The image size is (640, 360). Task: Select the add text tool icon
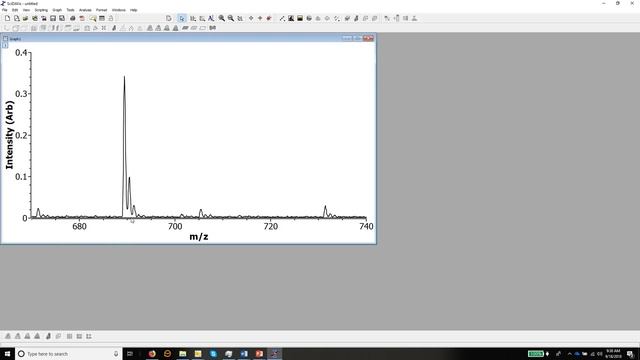(211, 18)
